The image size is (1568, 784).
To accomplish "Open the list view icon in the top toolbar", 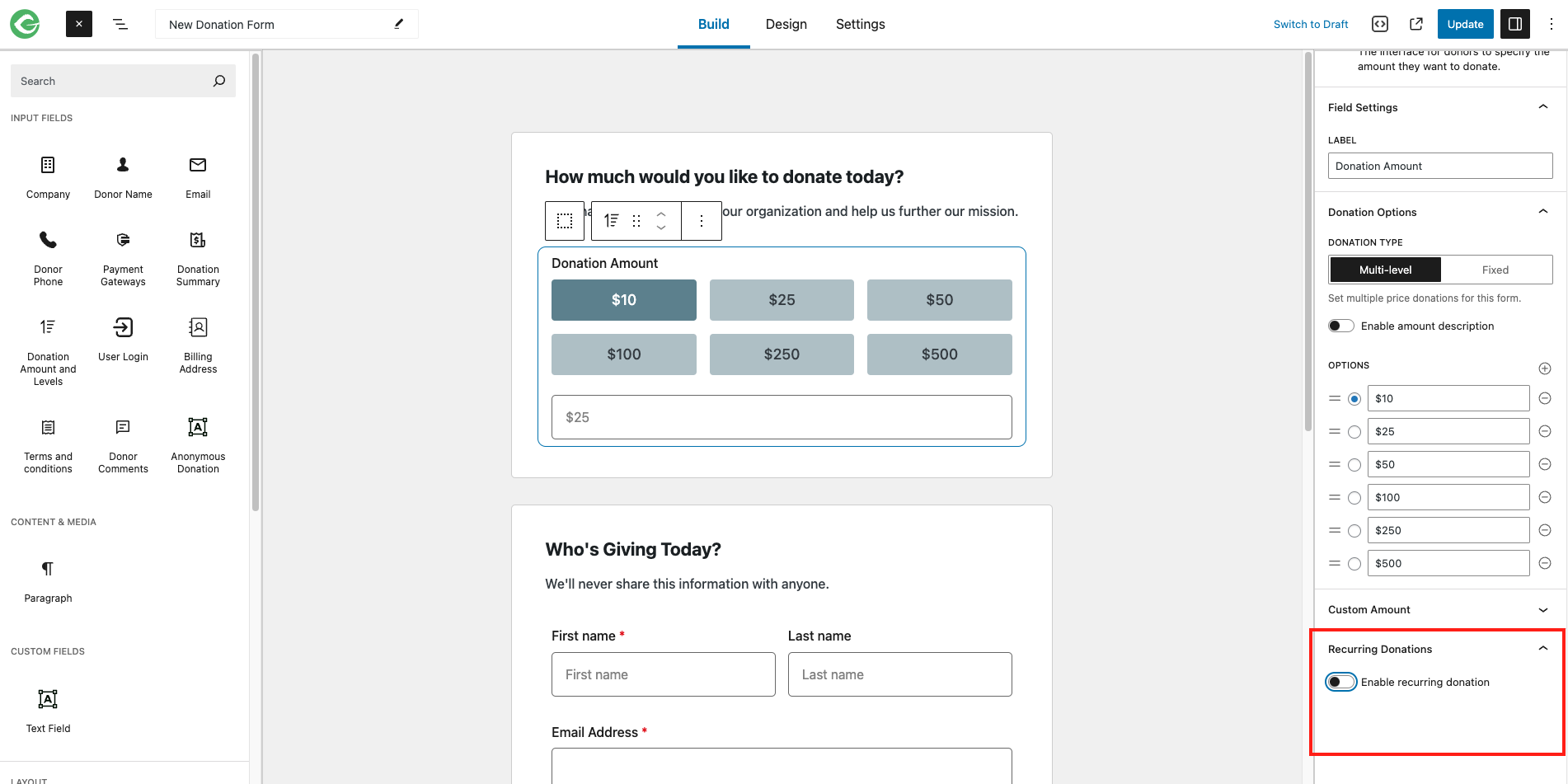I will click(120, 24).
